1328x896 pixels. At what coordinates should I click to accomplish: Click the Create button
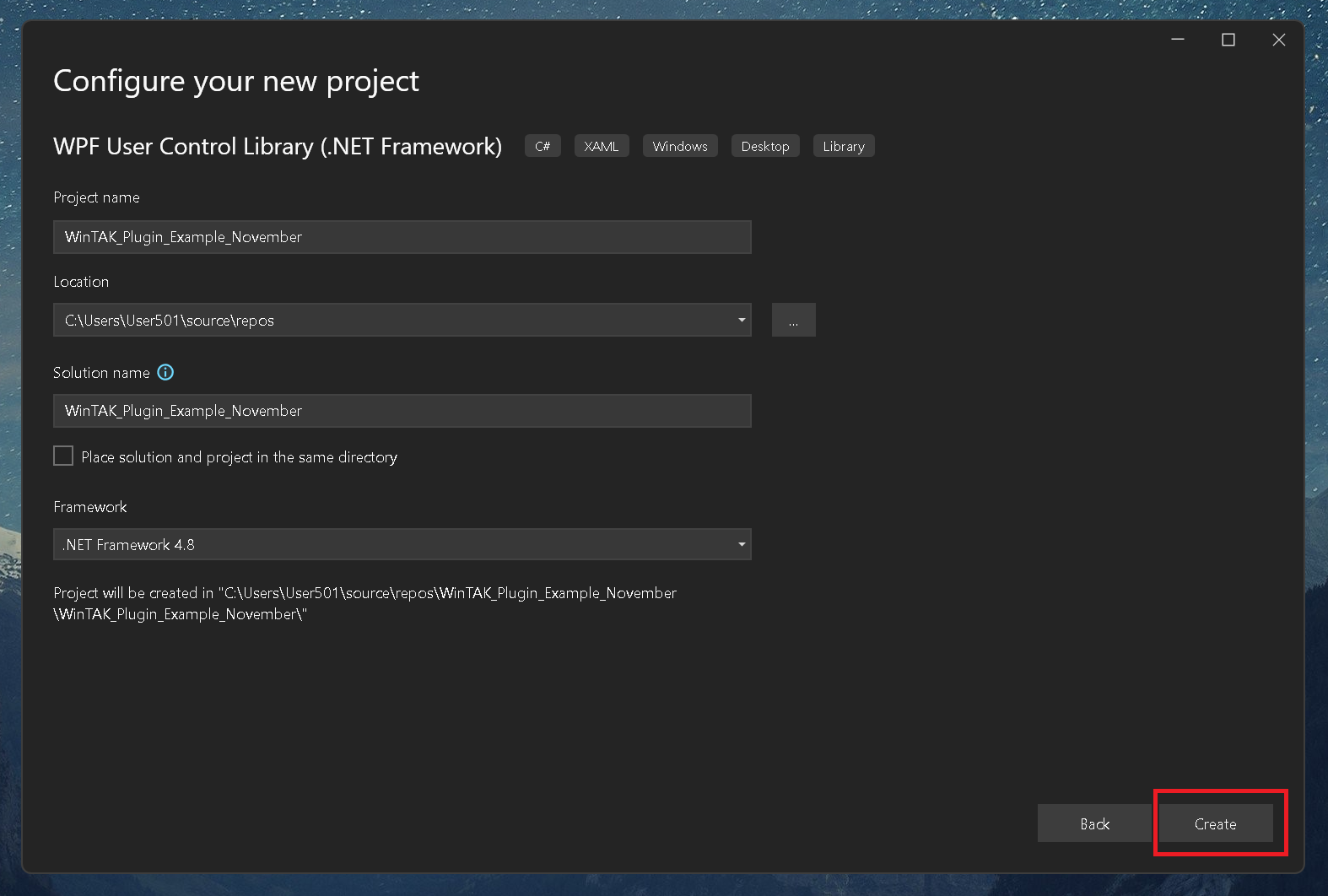[x=1215, y=823]
